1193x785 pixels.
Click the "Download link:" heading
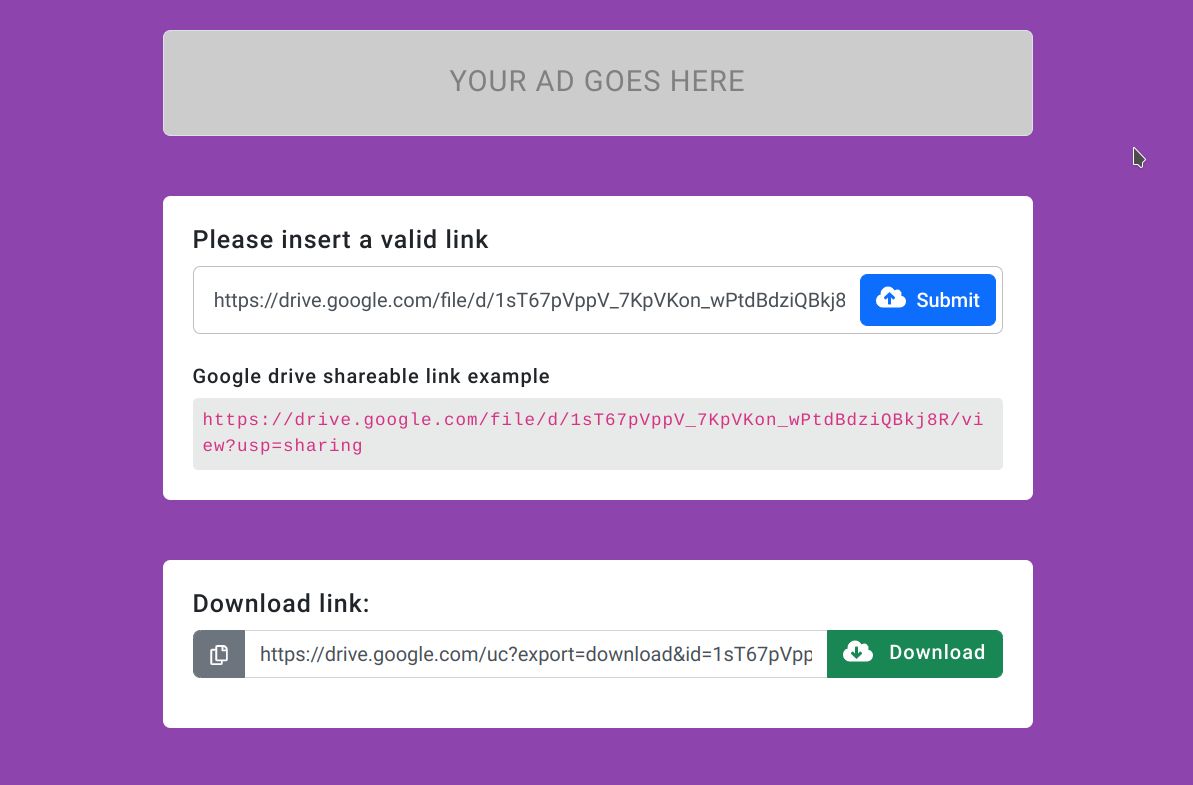tap(281, 604)
